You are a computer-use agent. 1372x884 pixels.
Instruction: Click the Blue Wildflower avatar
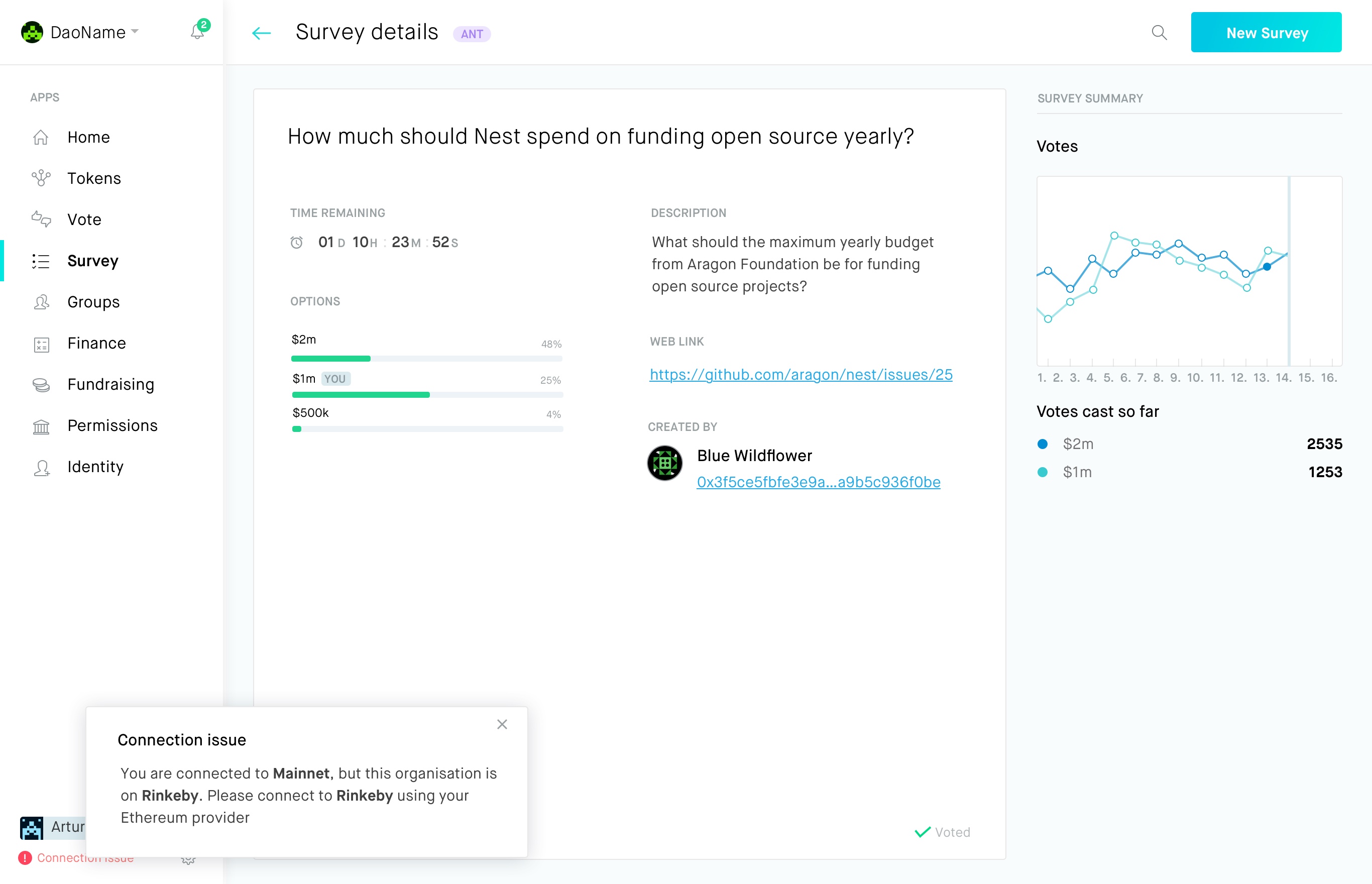point(664,463)
